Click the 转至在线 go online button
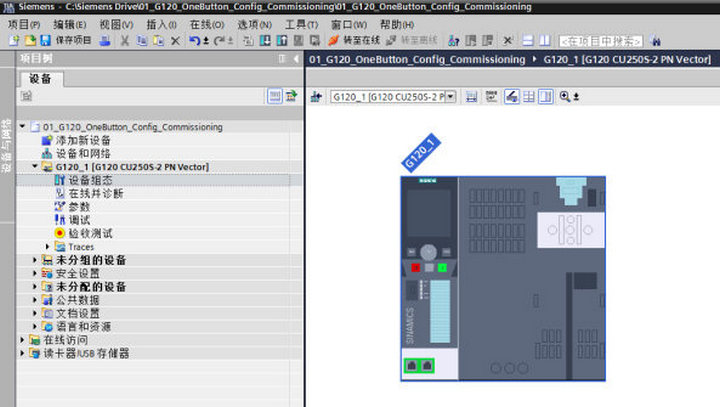Image resolution: width=720 pixels, height=407 pixels. [354, 41]
